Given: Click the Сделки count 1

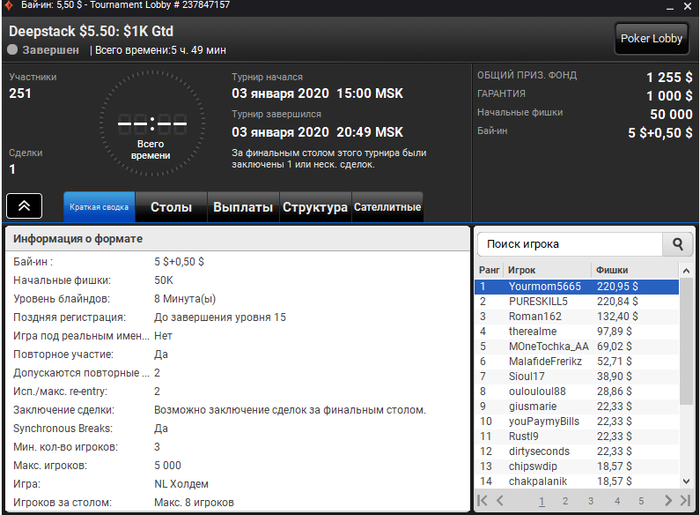Looking at the screenshot, I should click(x=12, y=170).
